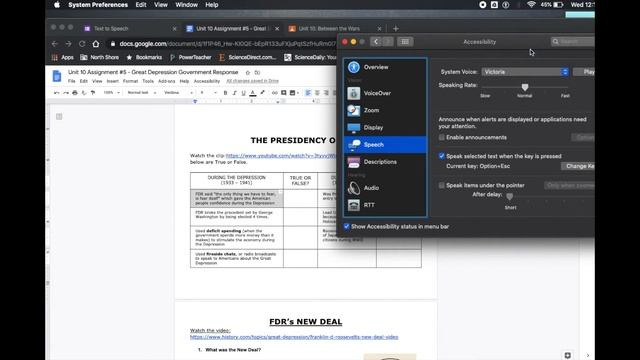Open the Zoom accessibility settings
This screenshot has height=360, width=640.
point(385,110)
